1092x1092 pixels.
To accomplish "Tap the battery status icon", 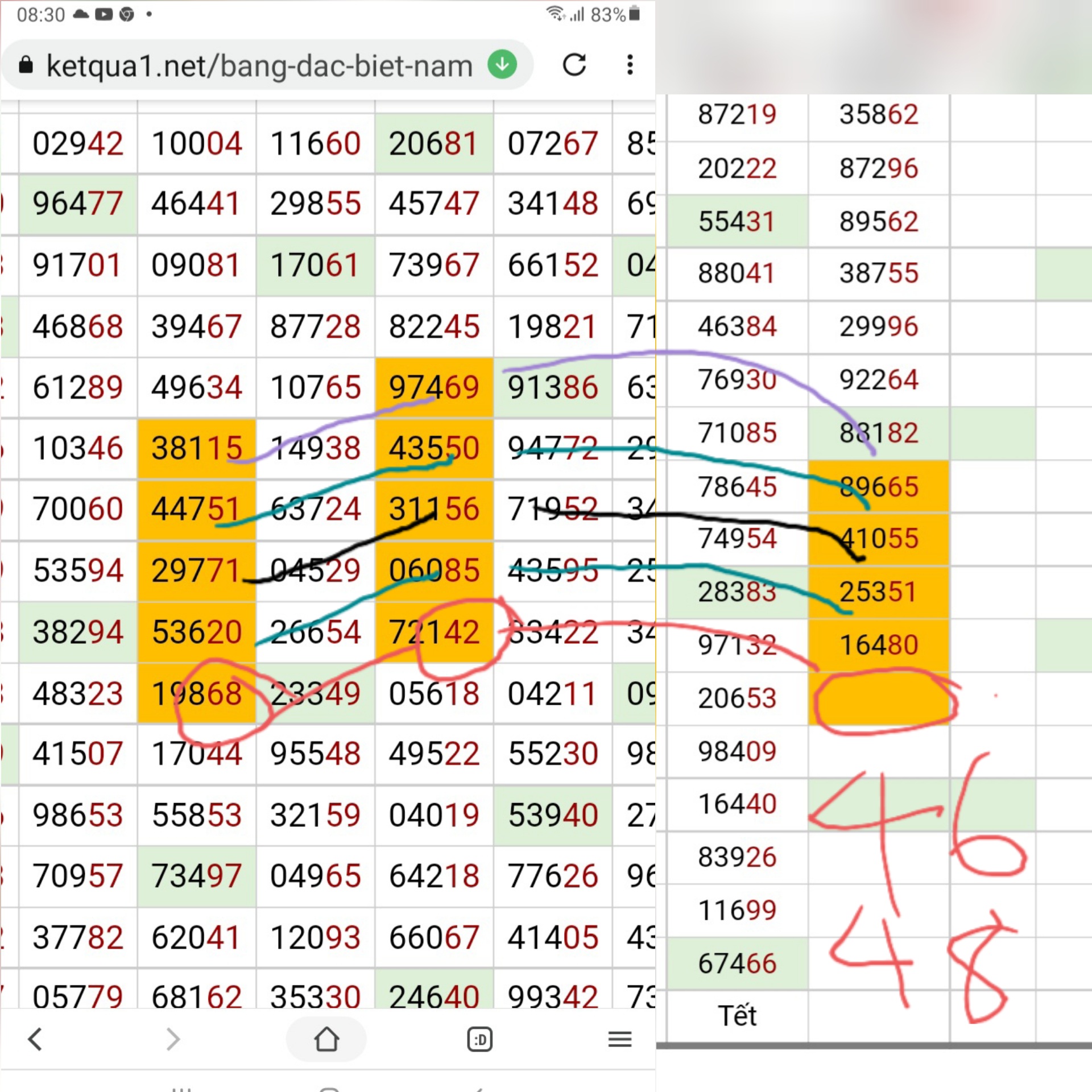I will pyautogui.click(x=635, y=14).
